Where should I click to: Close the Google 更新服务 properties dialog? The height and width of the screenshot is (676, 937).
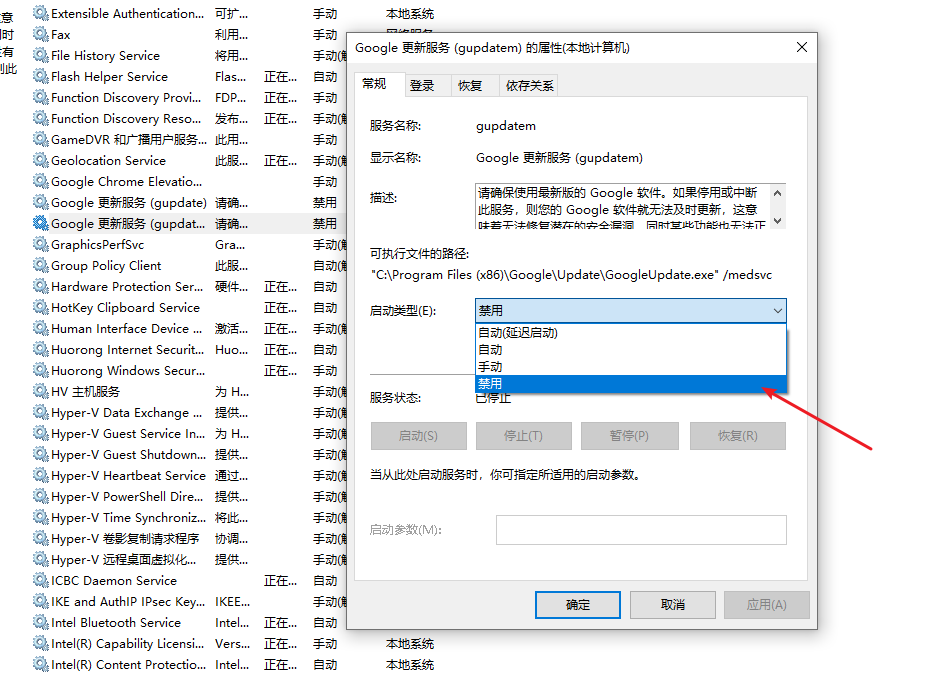coord(802,47)
